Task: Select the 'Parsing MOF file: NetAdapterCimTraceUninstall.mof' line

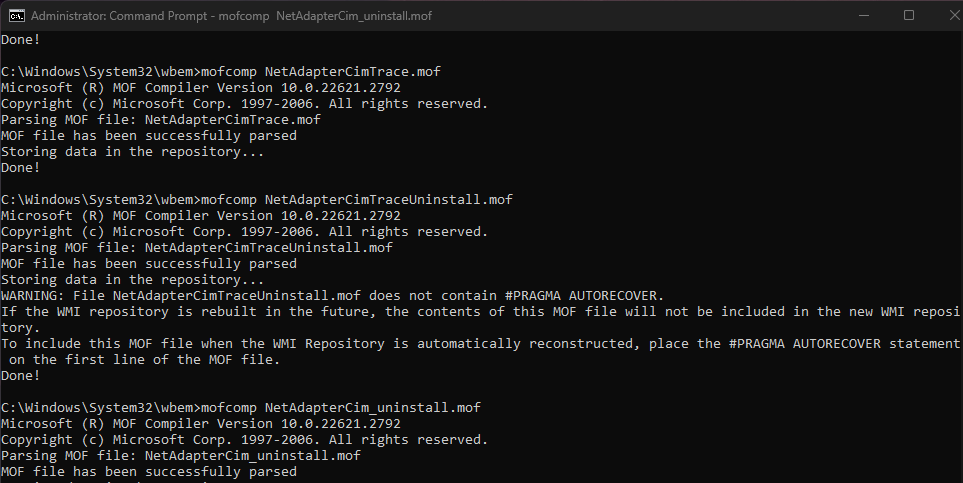Action: (197, 248)
